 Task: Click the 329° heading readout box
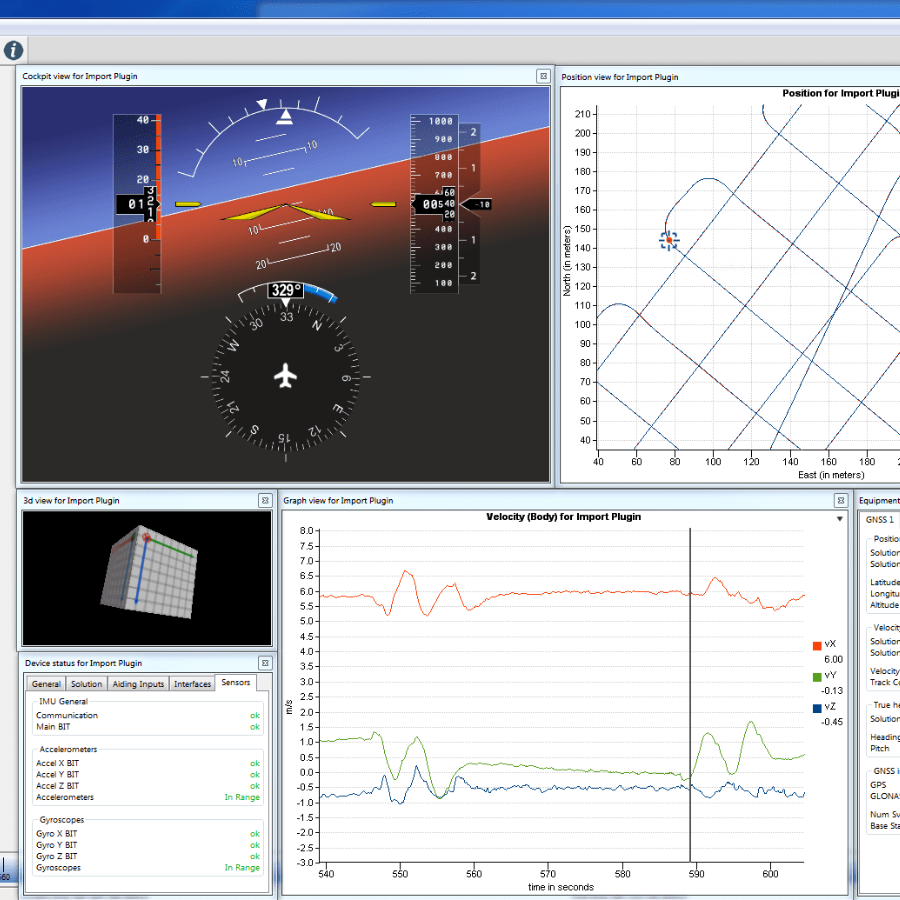click(x=285, y=291)
